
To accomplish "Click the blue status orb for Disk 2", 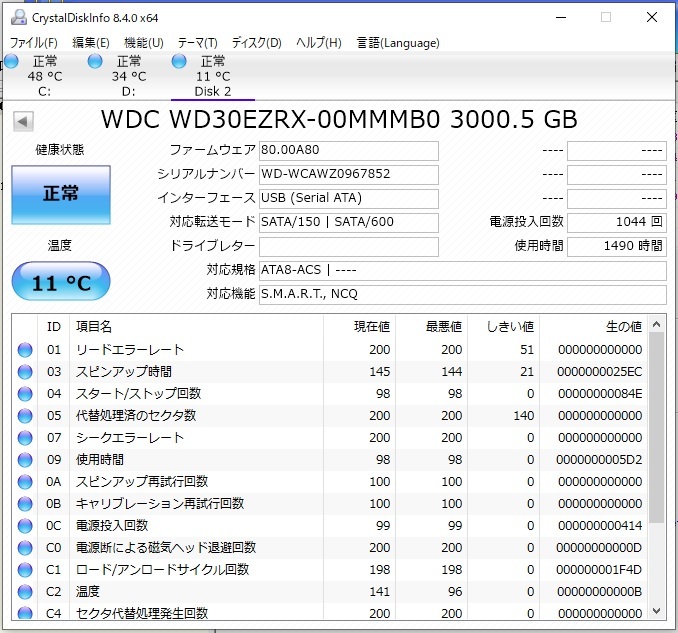I will point(179,61).
